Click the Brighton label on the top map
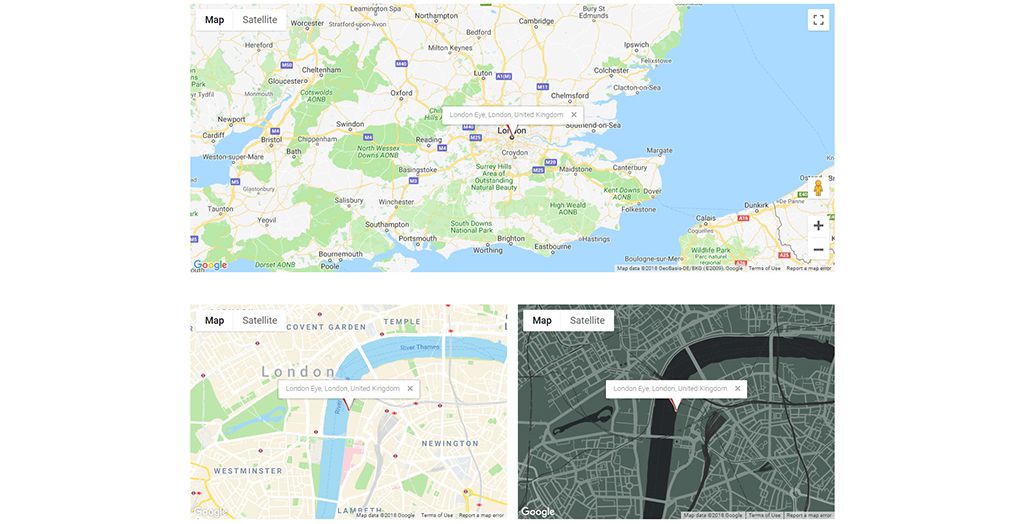1024x524 pixels. (511, 238)
